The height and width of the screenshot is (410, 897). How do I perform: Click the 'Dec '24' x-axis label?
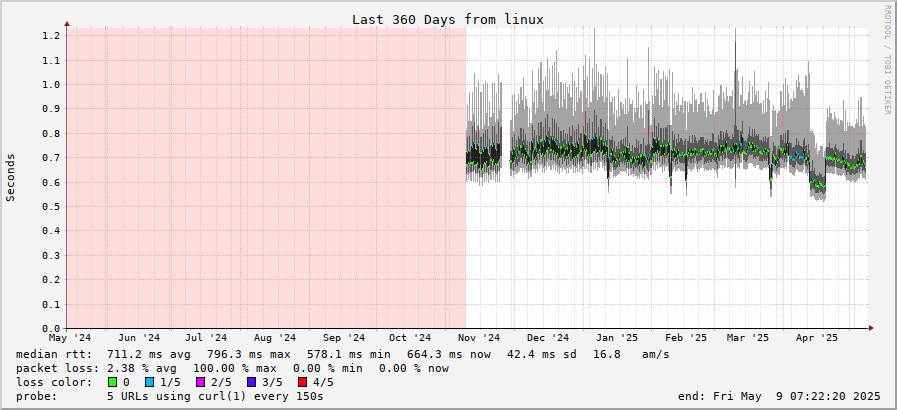tap(549, 338)
